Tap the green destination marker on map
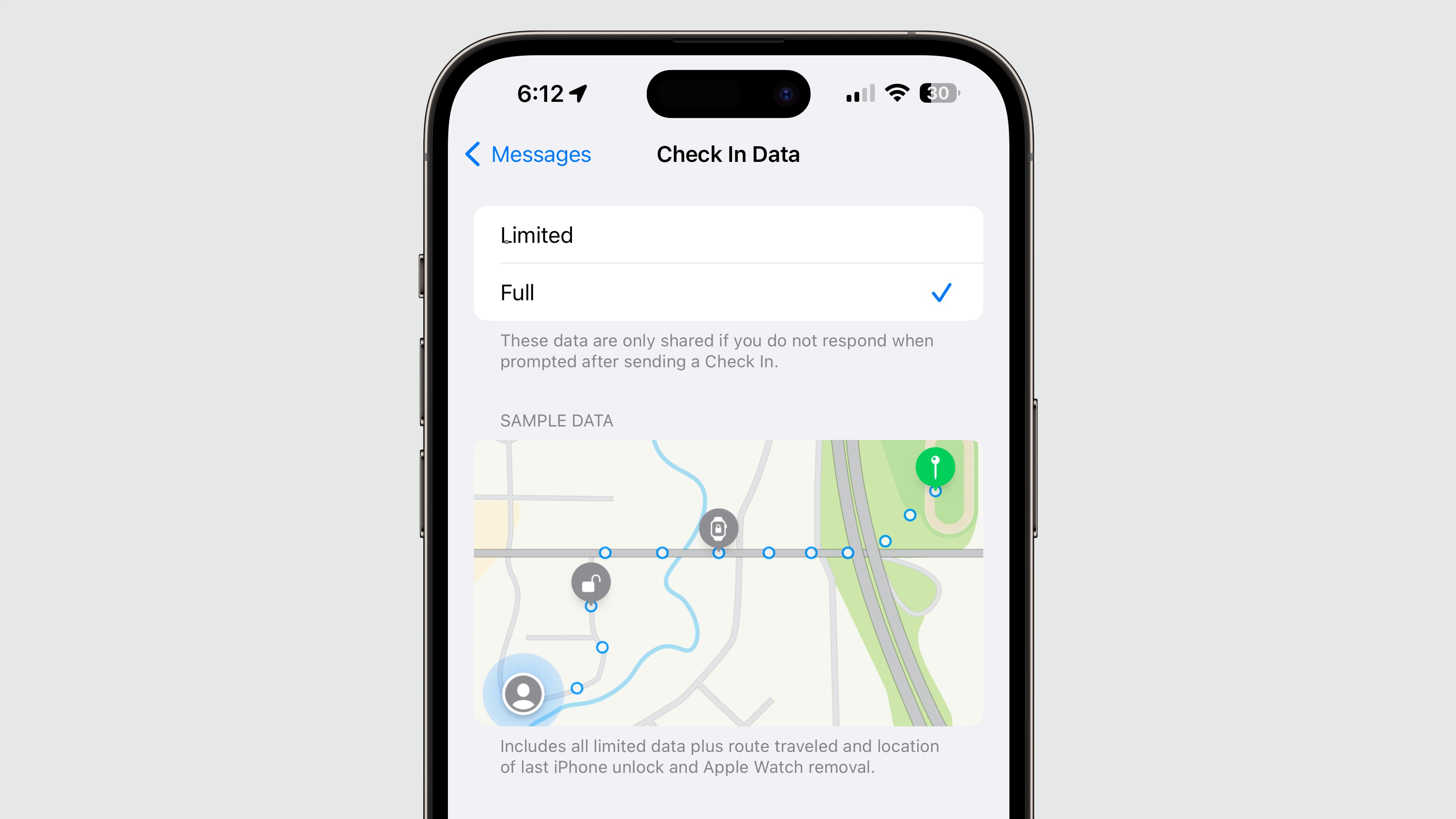This screenshot has height=819, width=1456. coord(935,468)
